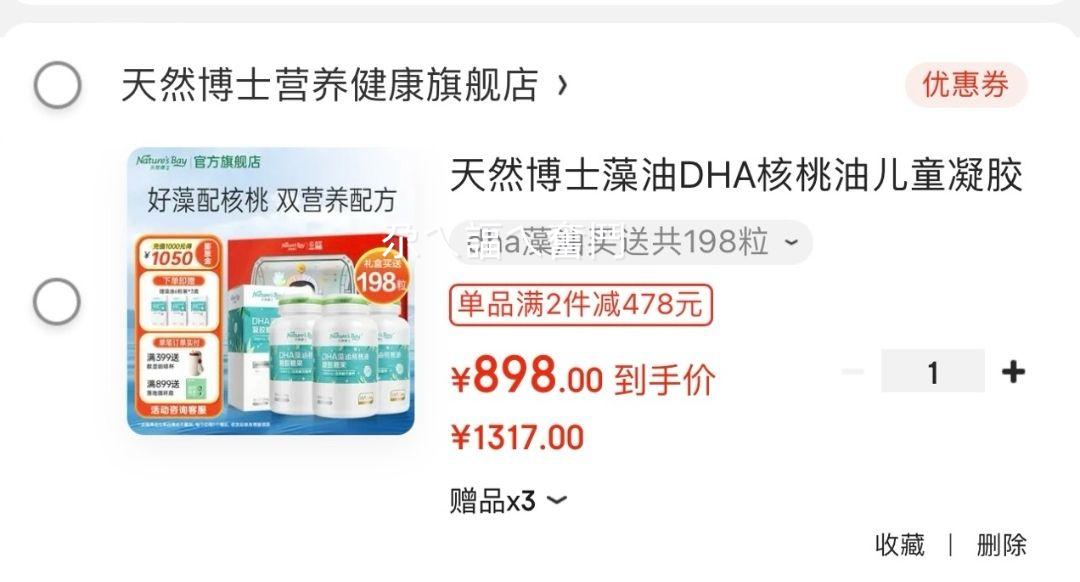Viewport: 1080px width, 582px height.
Task: Open the 天然博士营养健康旗舰店 store page
Action: point(329,85)
